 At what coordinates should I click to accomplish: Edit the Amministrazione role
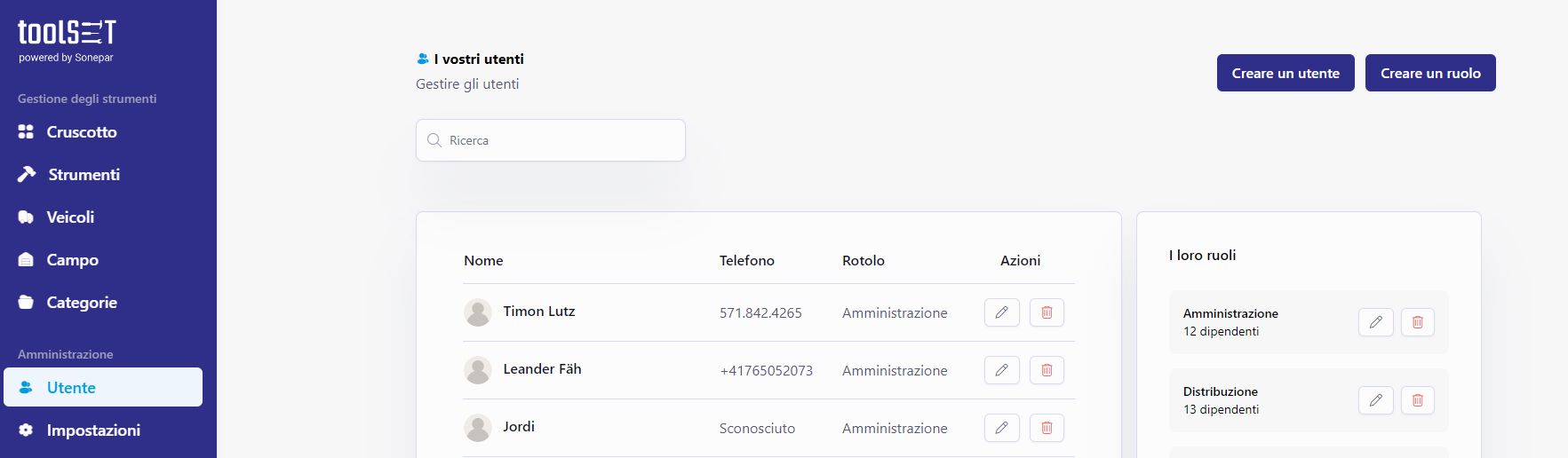tap(1375, 322)
